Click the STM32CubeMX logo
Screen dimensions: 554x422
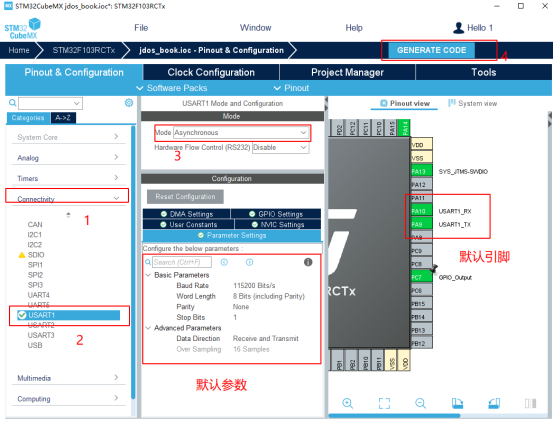[x=23, y=28]
